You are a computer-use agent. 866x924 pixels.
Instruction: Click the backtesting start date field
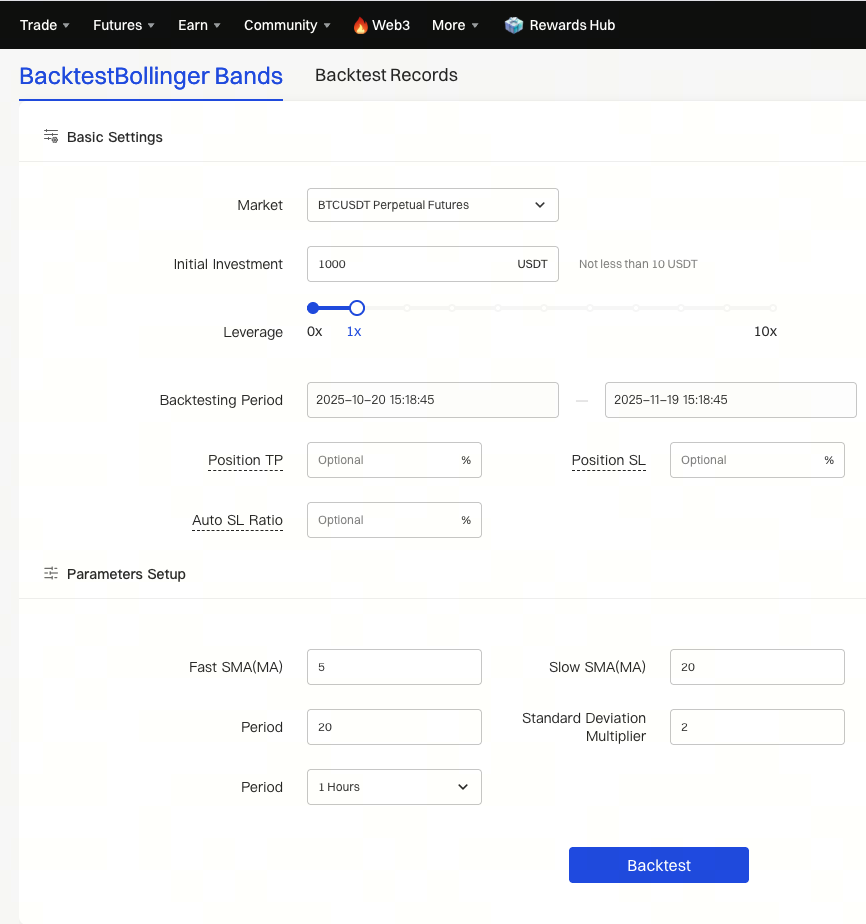432,400
